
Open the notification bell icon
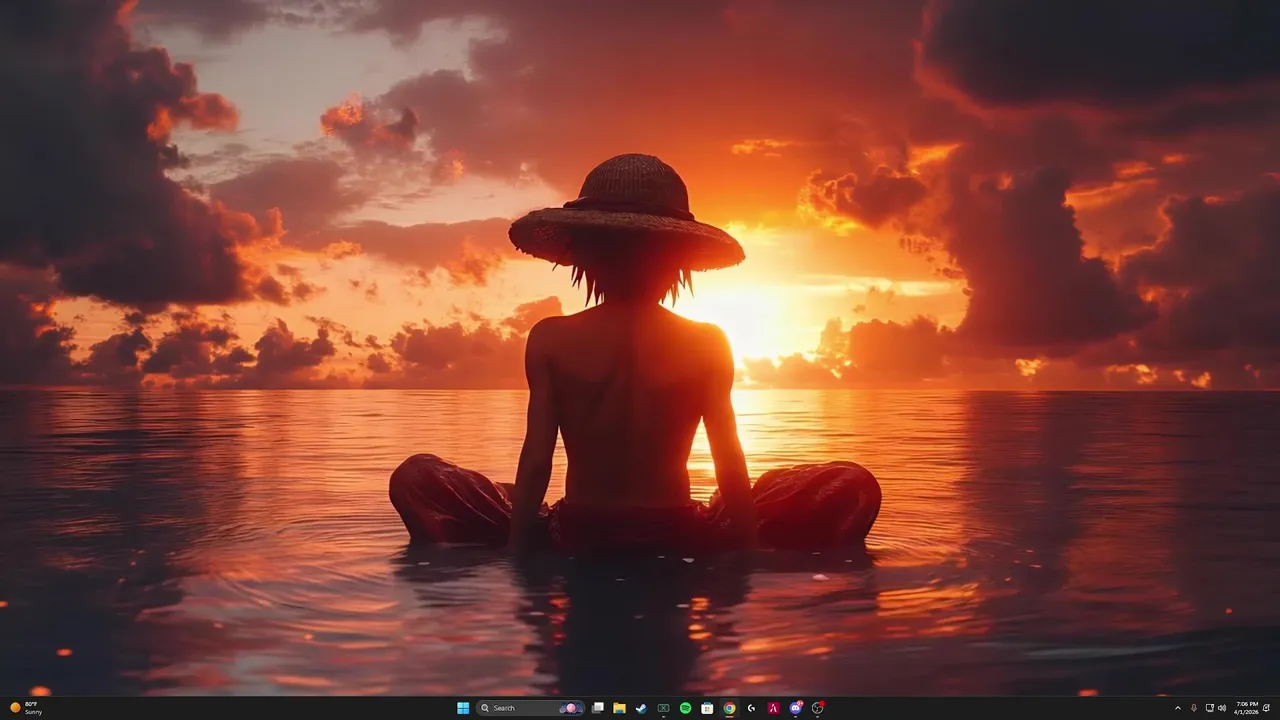(1267, 708)
